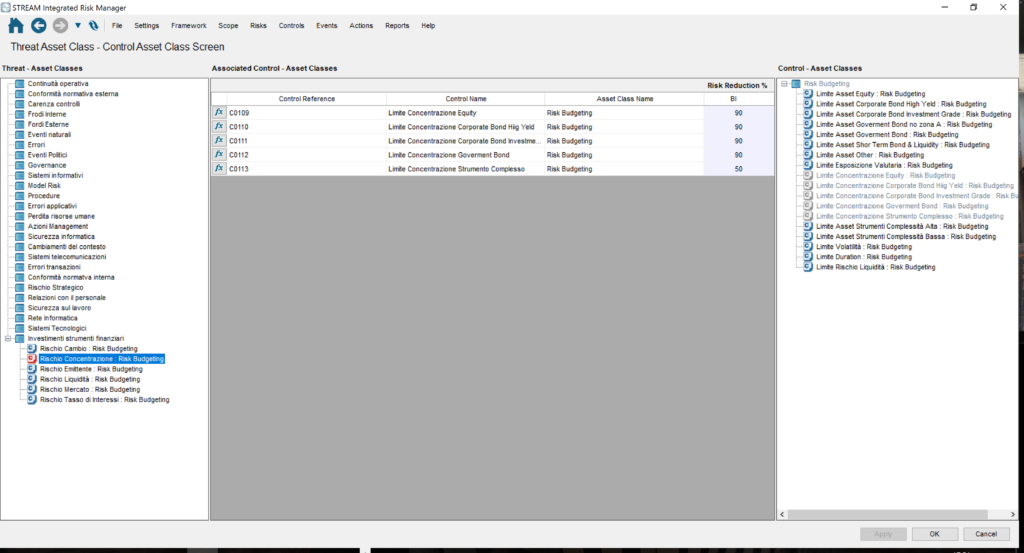
Task: Click the fx icon for C0109
Action: pyautogui.click(x=219, y=112)
